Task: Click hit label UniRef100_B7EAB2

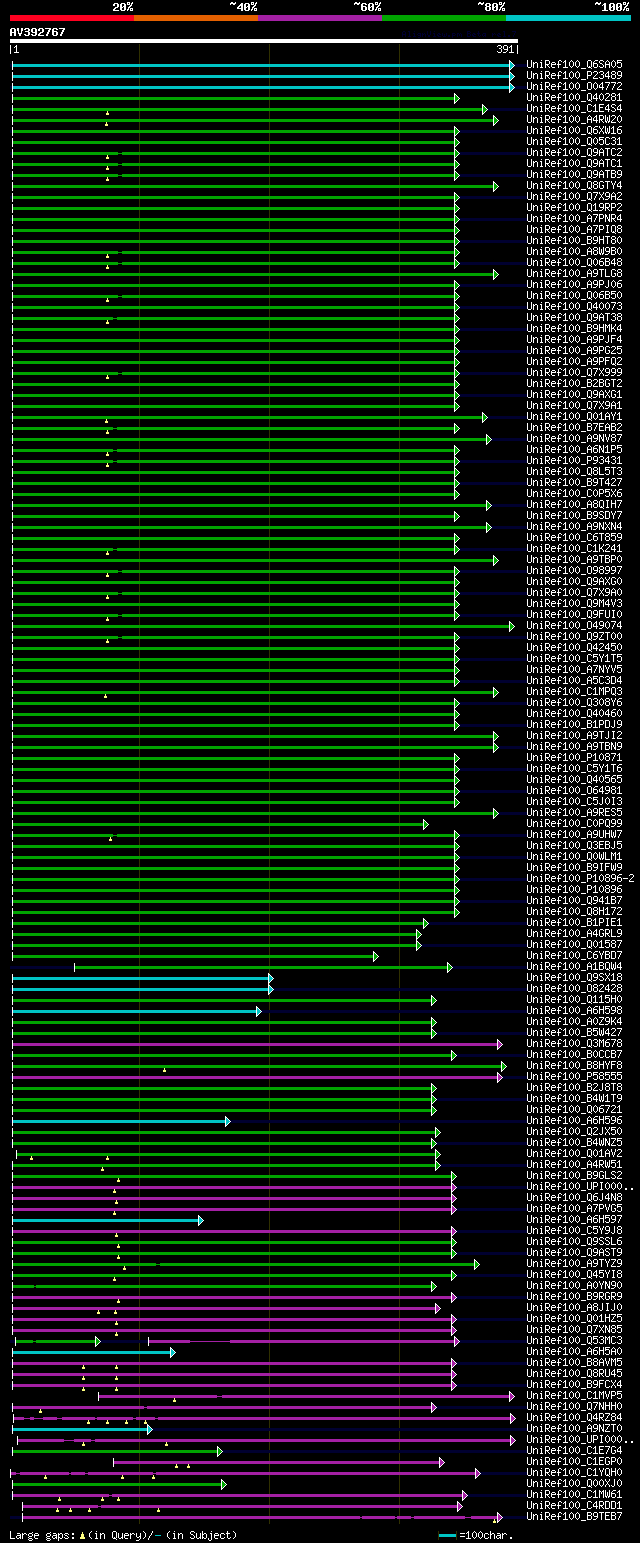Action: [574, 427]
